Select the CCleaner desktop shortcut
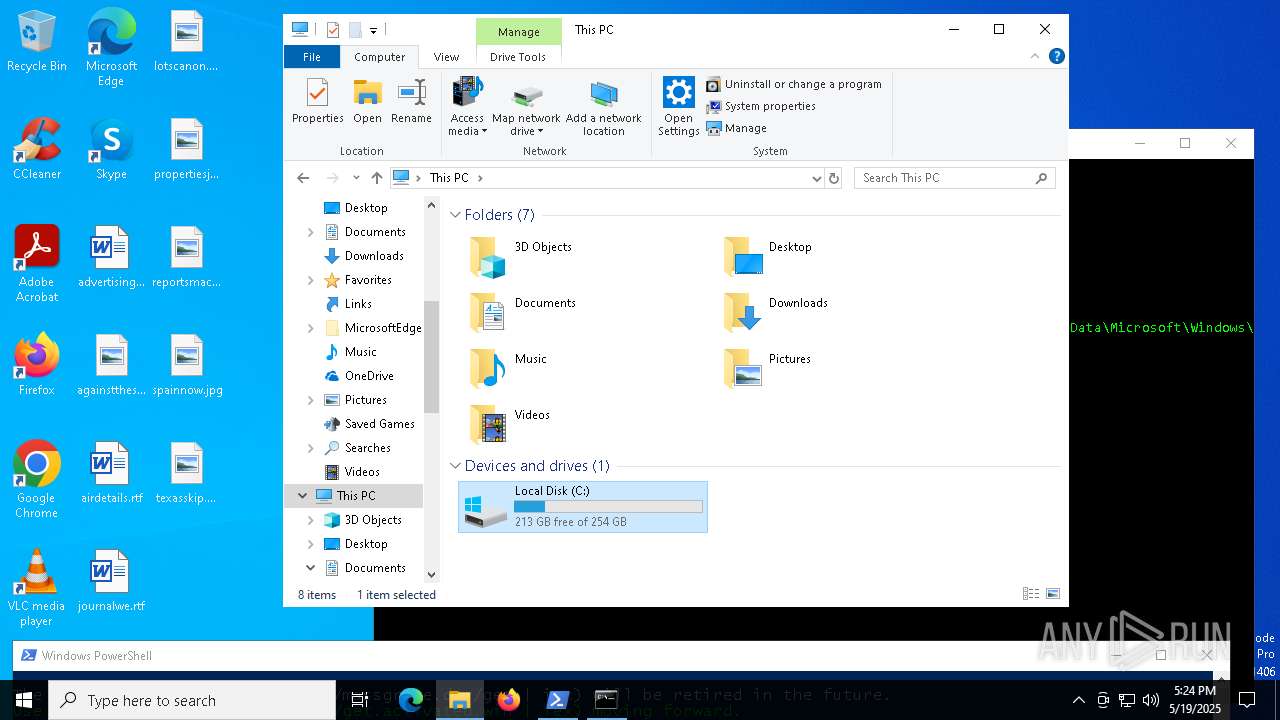This screenshot has width=1280, height=720. tap(37, 149)
